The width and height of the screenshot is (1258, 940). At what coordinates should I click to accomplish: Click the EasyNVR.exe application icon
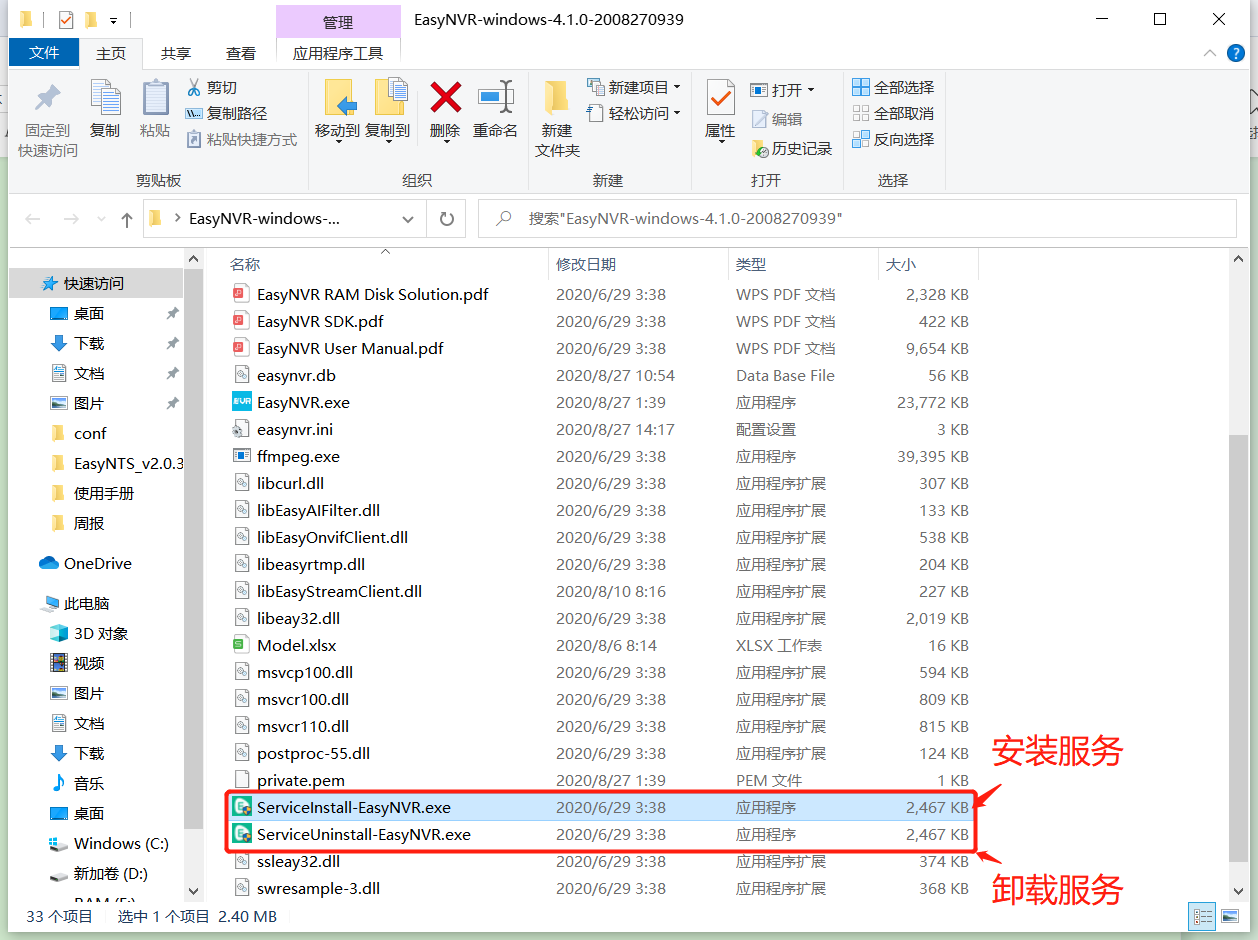[x=241, y=402]
